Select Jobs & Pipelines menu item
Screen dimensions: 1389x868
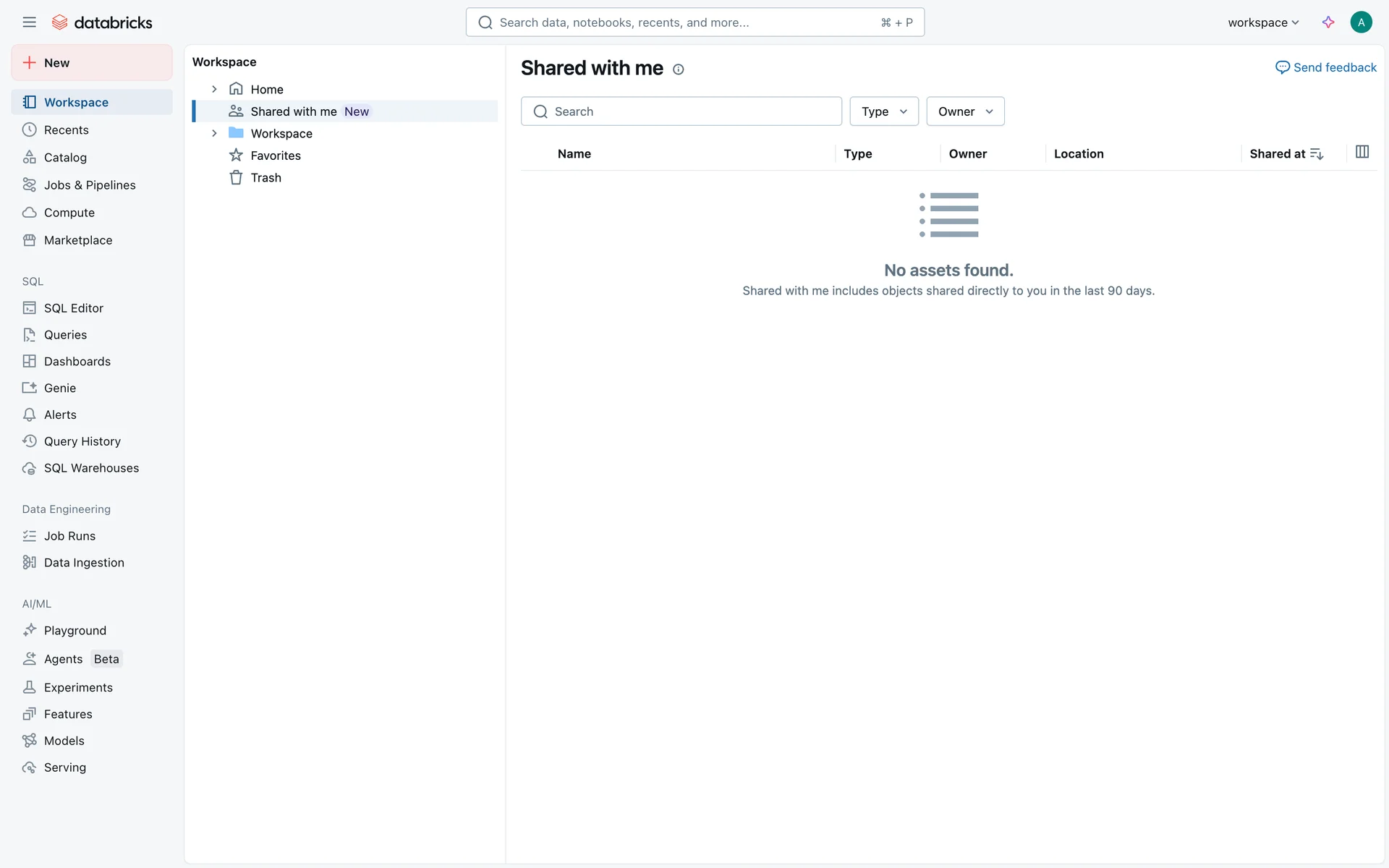click(x=90, y=185)
